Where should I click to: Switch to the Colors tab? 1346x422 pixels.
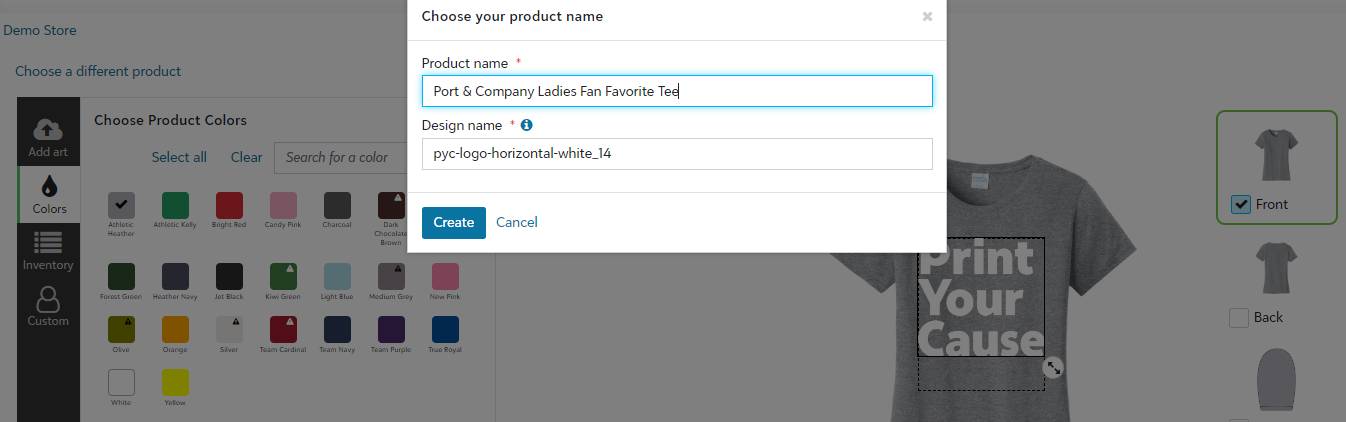click(x=48, y=194)
